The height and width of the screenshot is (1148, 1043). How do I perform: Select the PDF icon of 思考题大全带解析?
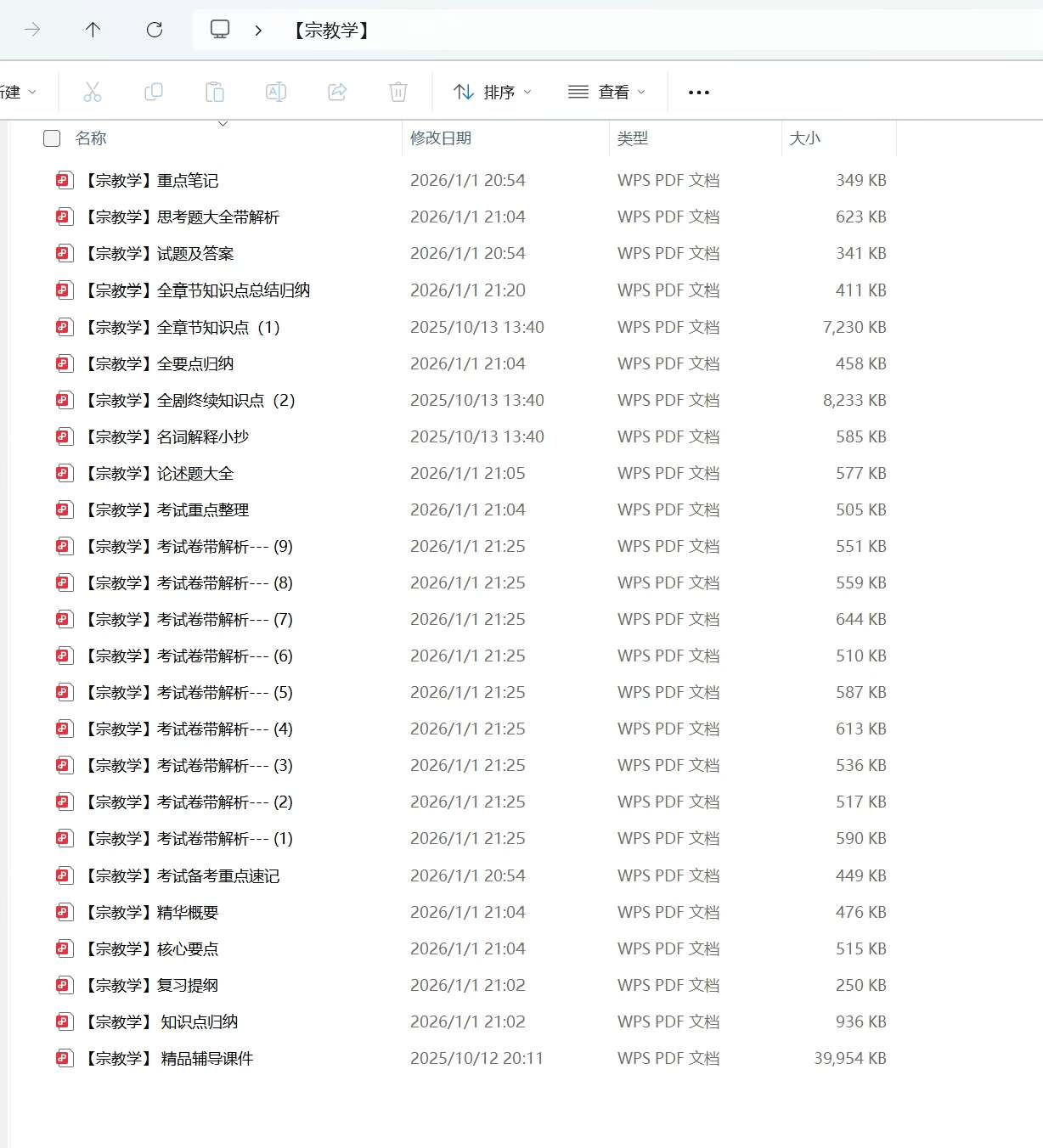(x=64, y=217)
